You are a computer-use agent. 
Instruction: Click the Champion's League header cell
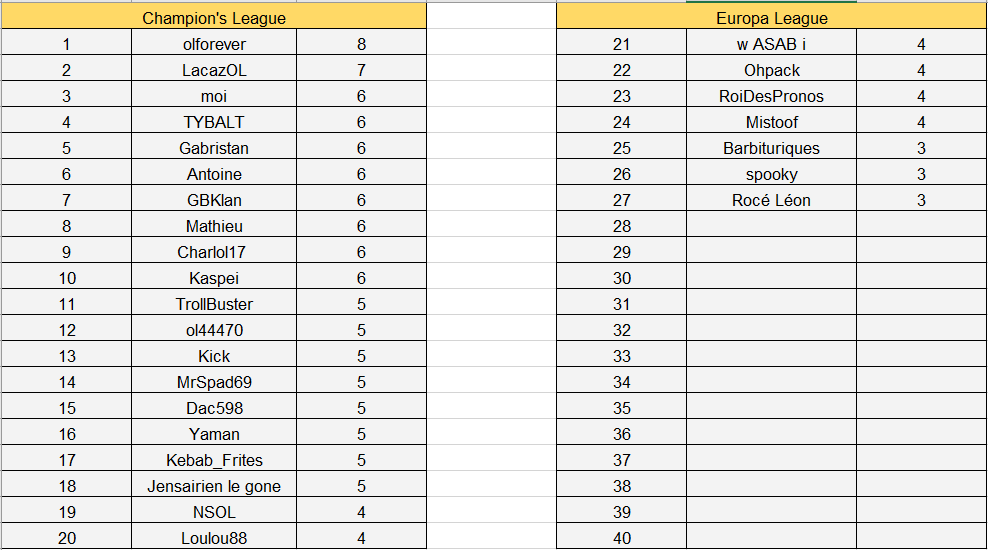pyautogui.click(x=214, y=18)
